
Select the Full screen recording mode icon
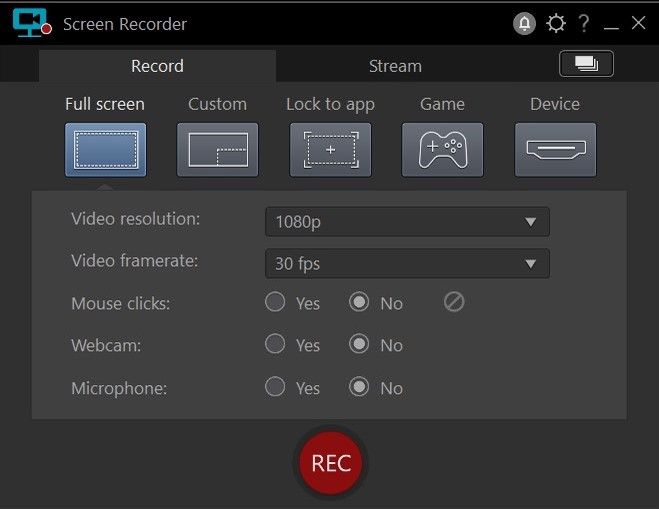click(105, 149)
